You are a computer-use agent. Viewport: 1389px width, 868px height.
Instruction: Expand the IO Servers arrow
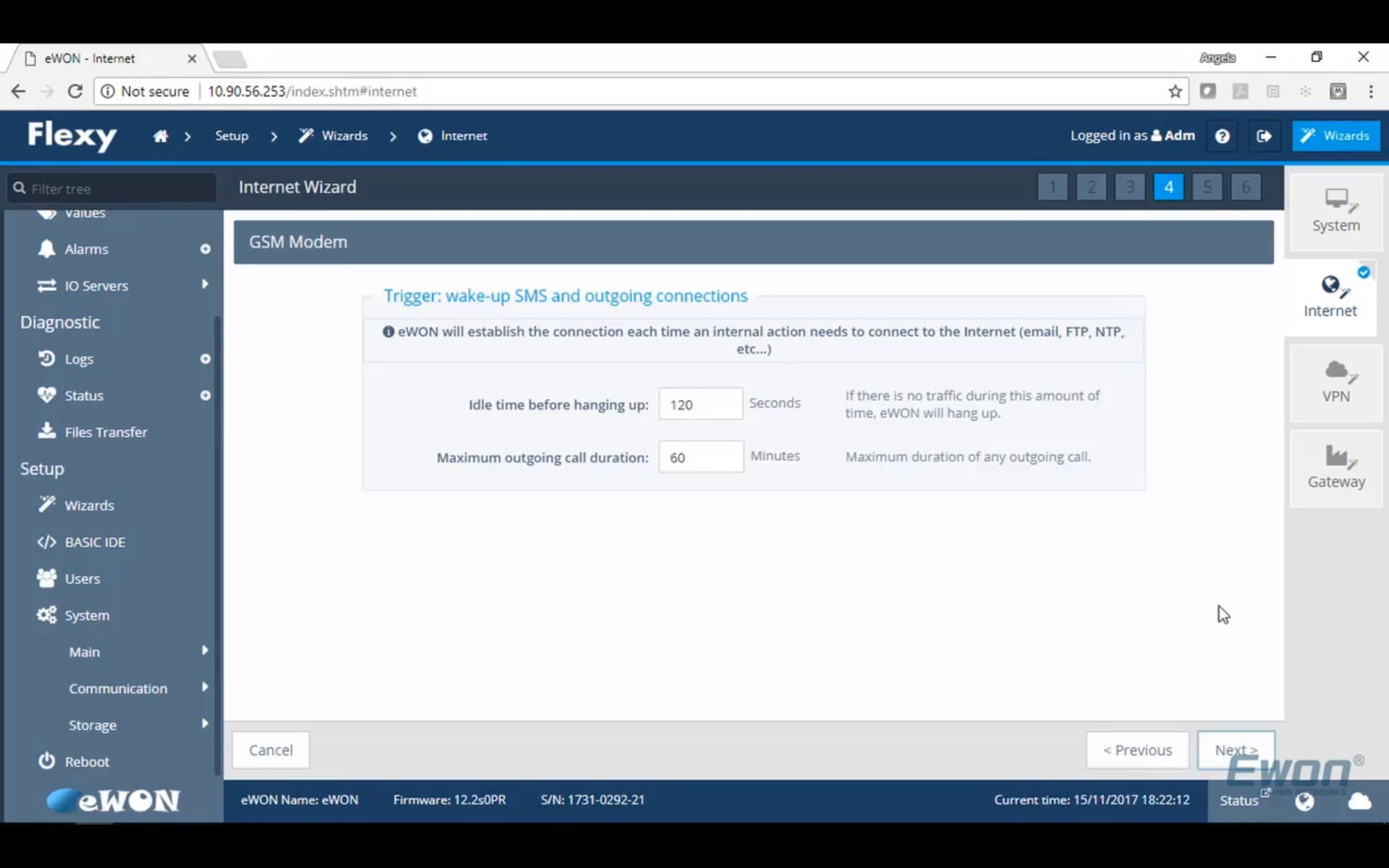[205, 284]
